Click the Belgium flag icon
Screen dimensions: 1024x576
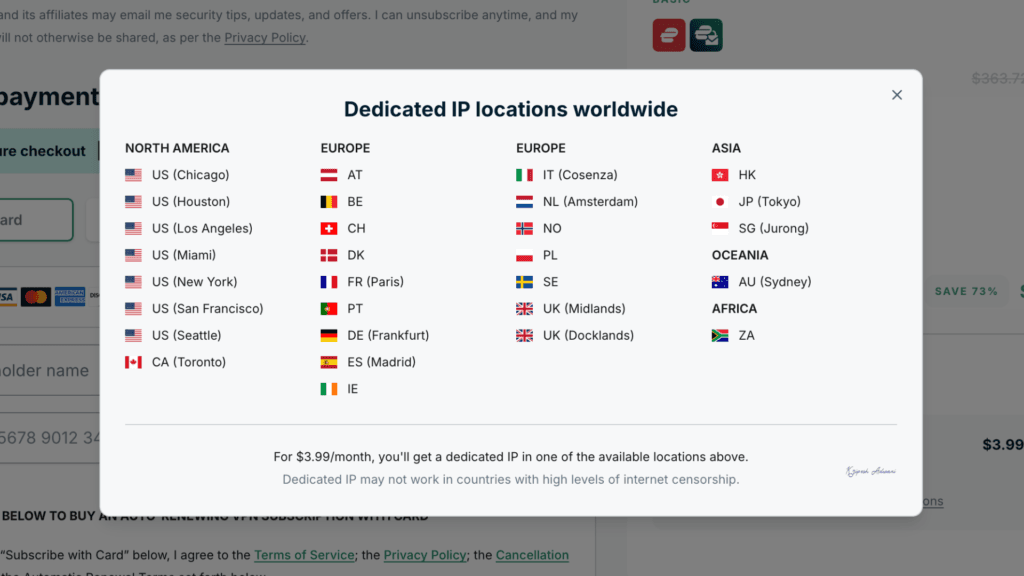(328, 202)
